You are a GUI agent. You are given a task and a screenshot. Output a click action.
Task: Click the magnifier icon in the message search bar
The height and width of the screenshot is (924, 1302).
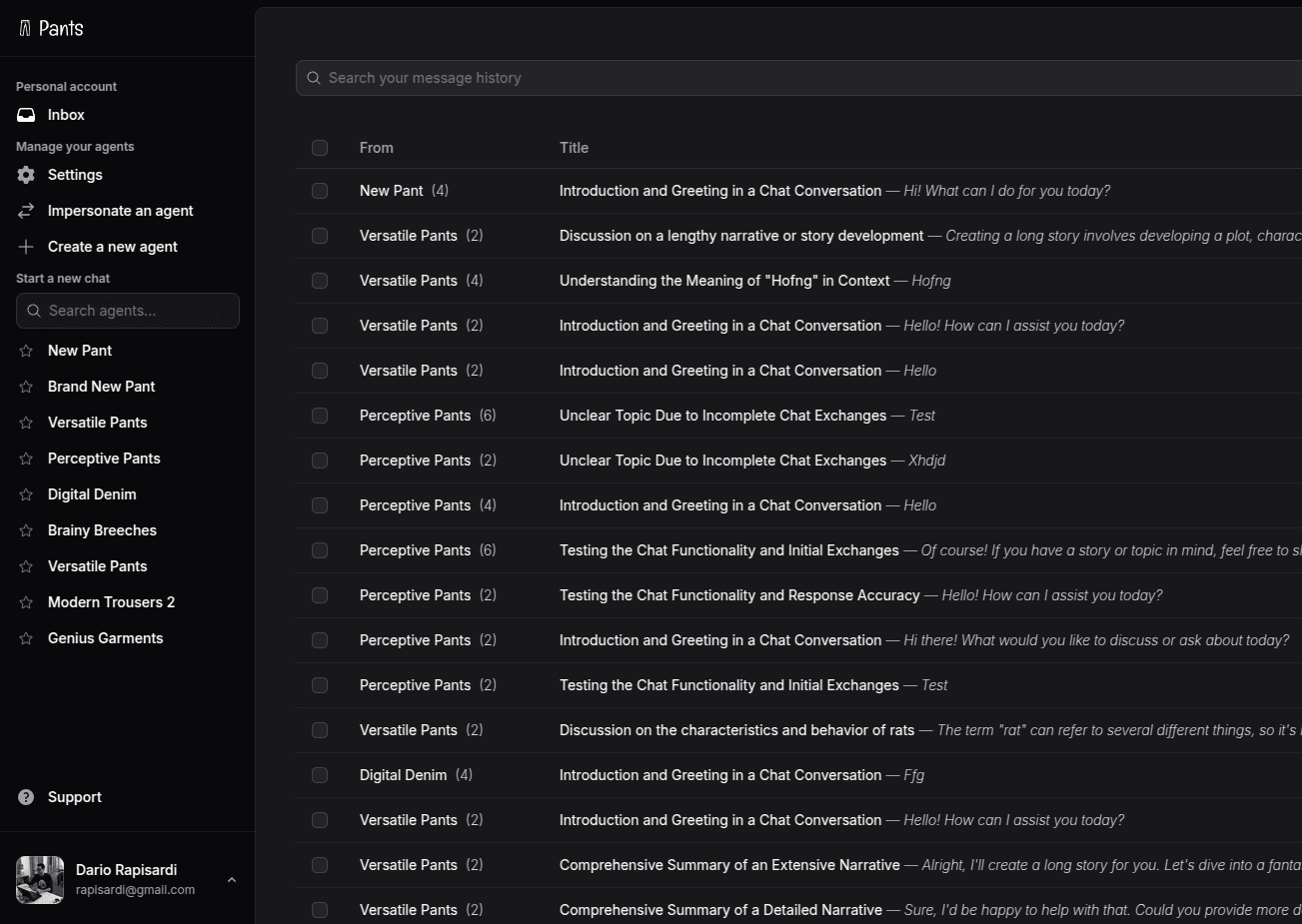313,78
